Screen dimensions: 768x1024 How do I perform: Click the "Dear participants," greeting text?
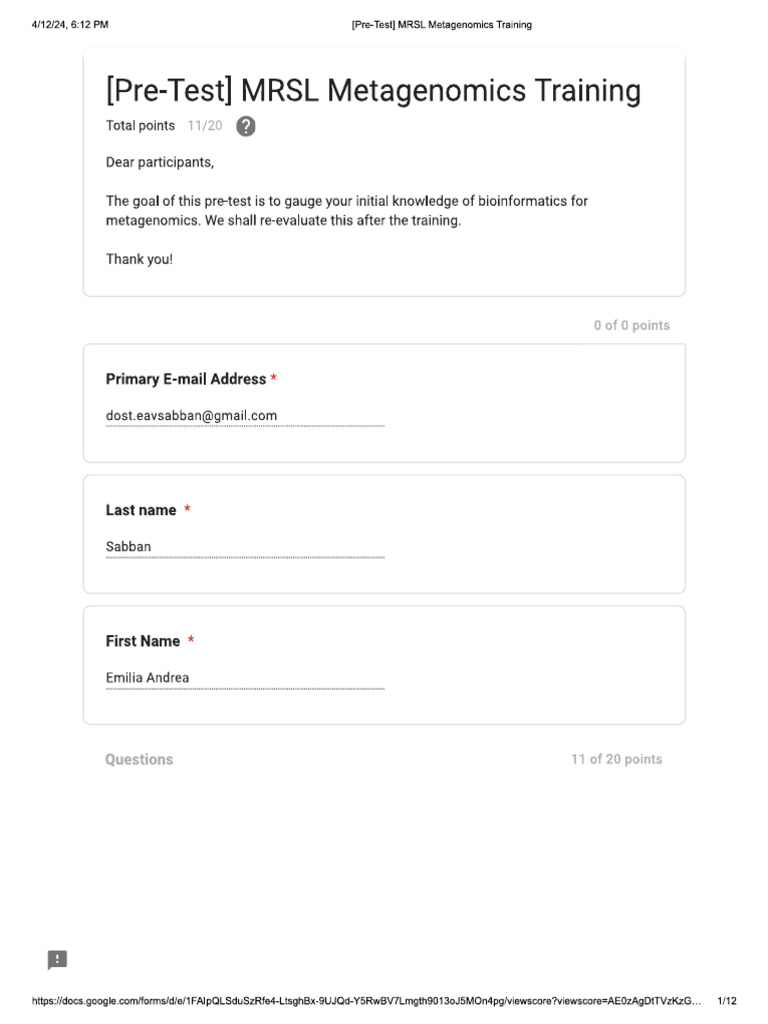pyautogui.click(x=160, y=162)
